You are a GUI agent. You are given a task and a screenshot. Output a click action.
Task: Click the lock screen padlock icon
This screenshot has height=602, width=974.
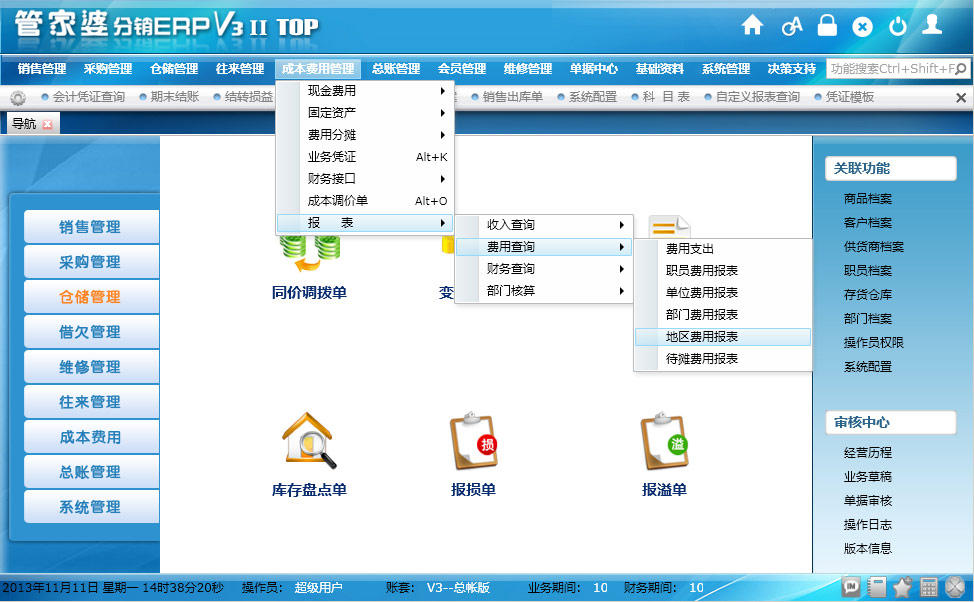point(827,26)
